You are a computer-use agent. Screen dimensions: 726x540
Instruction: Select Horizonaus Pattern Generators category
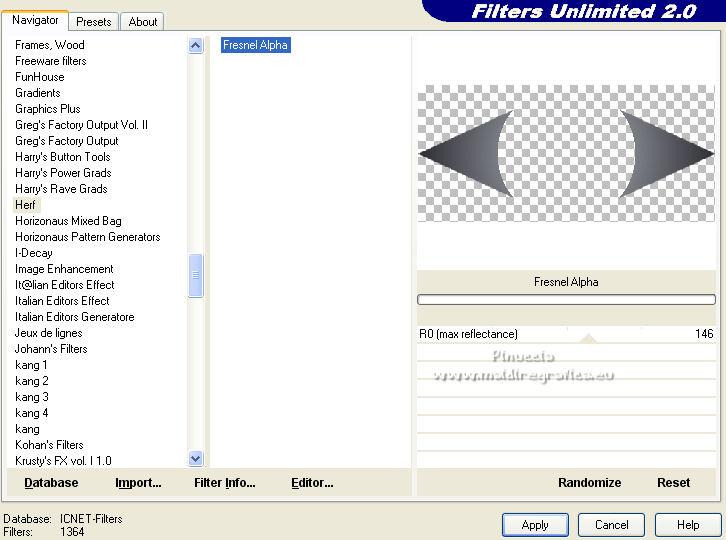pyautogui.click(x=88, y=237)
